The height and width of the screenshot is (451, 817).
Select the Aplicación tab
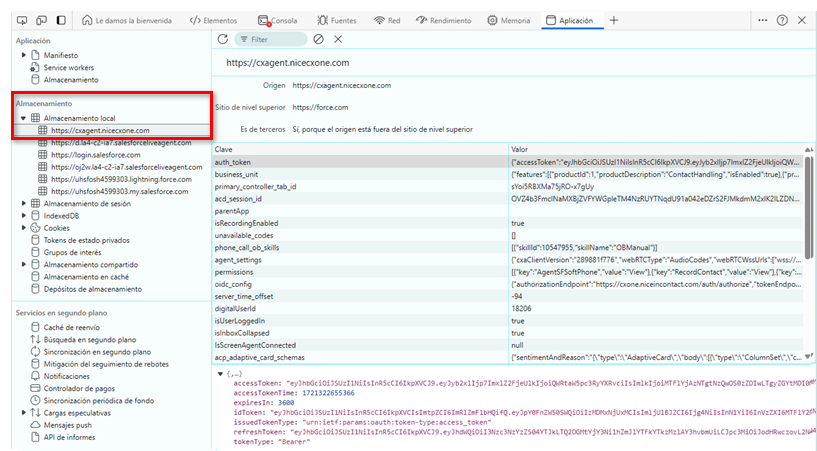[570, 20]
